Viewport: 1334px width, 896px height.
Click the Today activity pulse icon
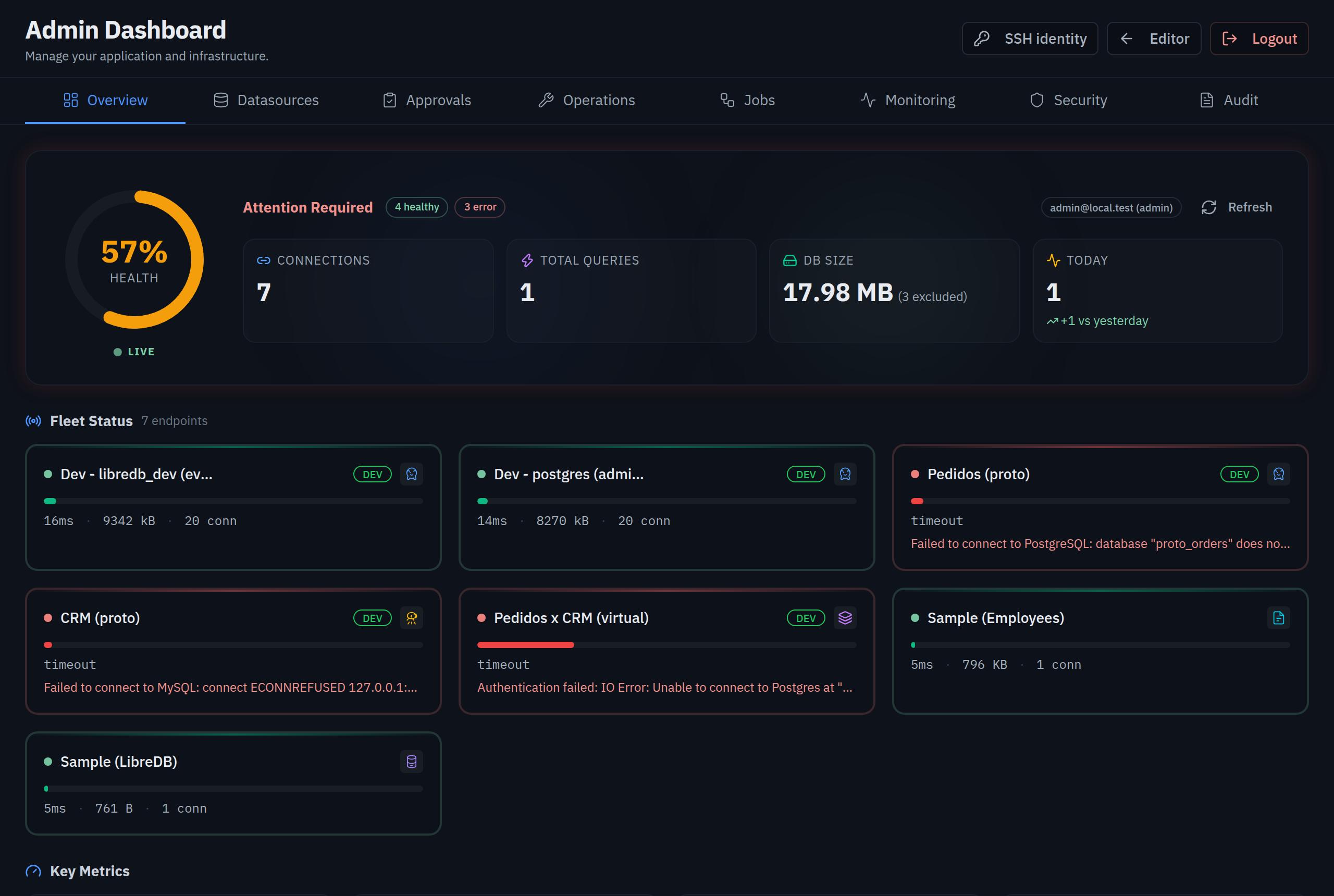(x=1053, y=260)
